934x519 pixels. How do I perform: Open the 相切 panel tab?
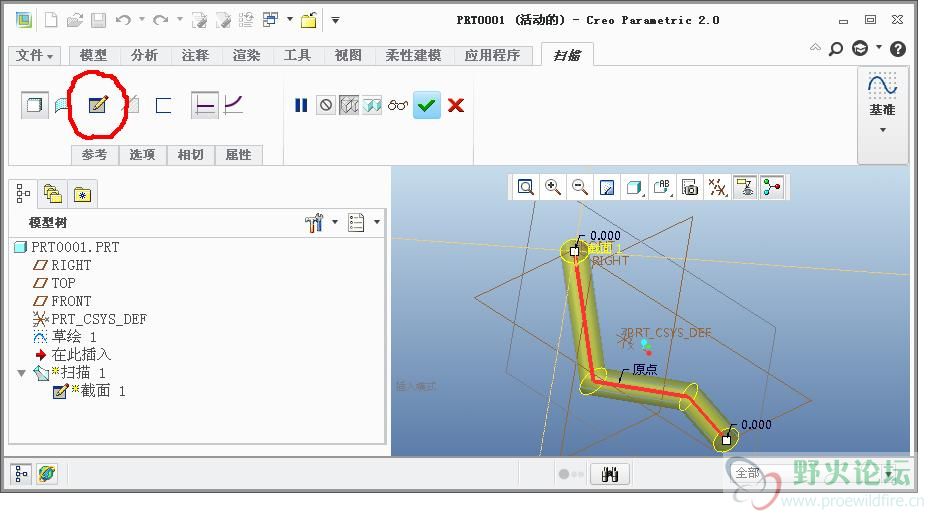point(191,155)
